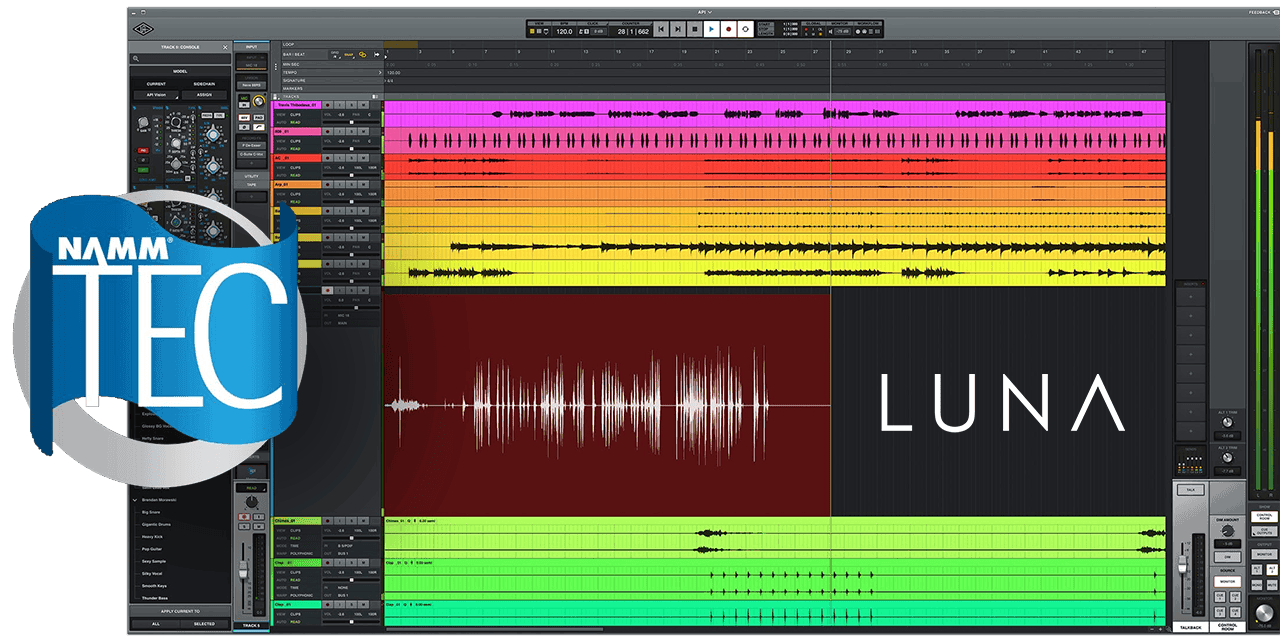Image resolution: width=1280 pixels, height=640 pixels.
Task: Open the API session title dropdown
Action: coord(703,12)
